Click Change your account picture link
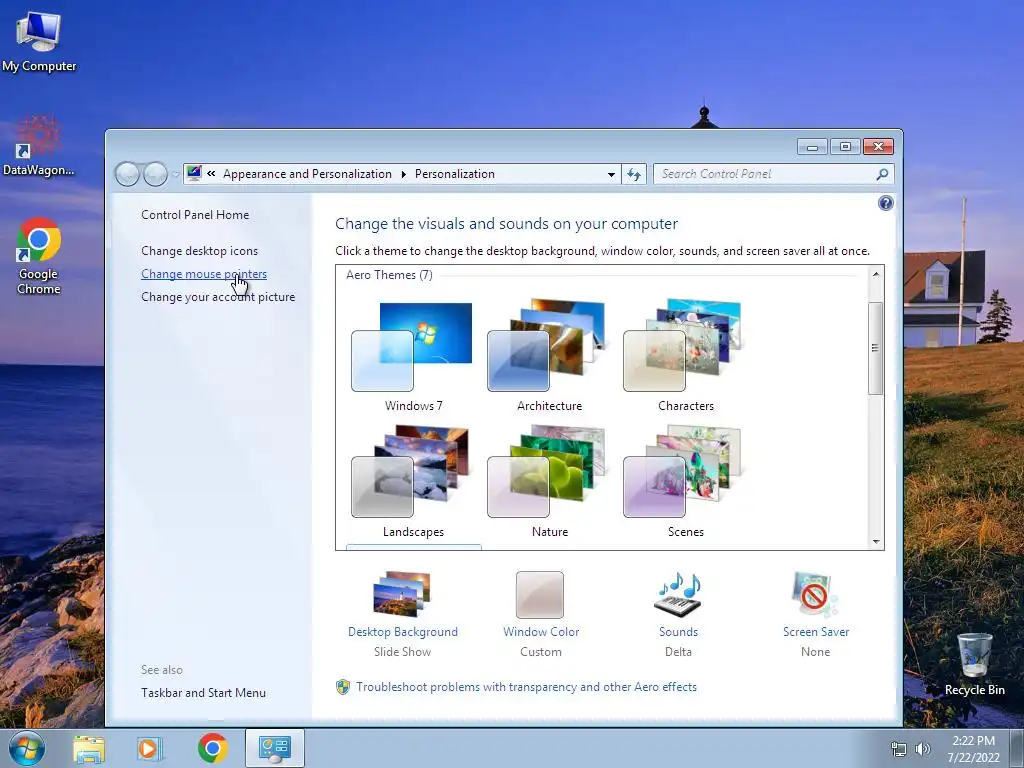The width and height of the screenshot is (1024, 768). coord(218,296)
